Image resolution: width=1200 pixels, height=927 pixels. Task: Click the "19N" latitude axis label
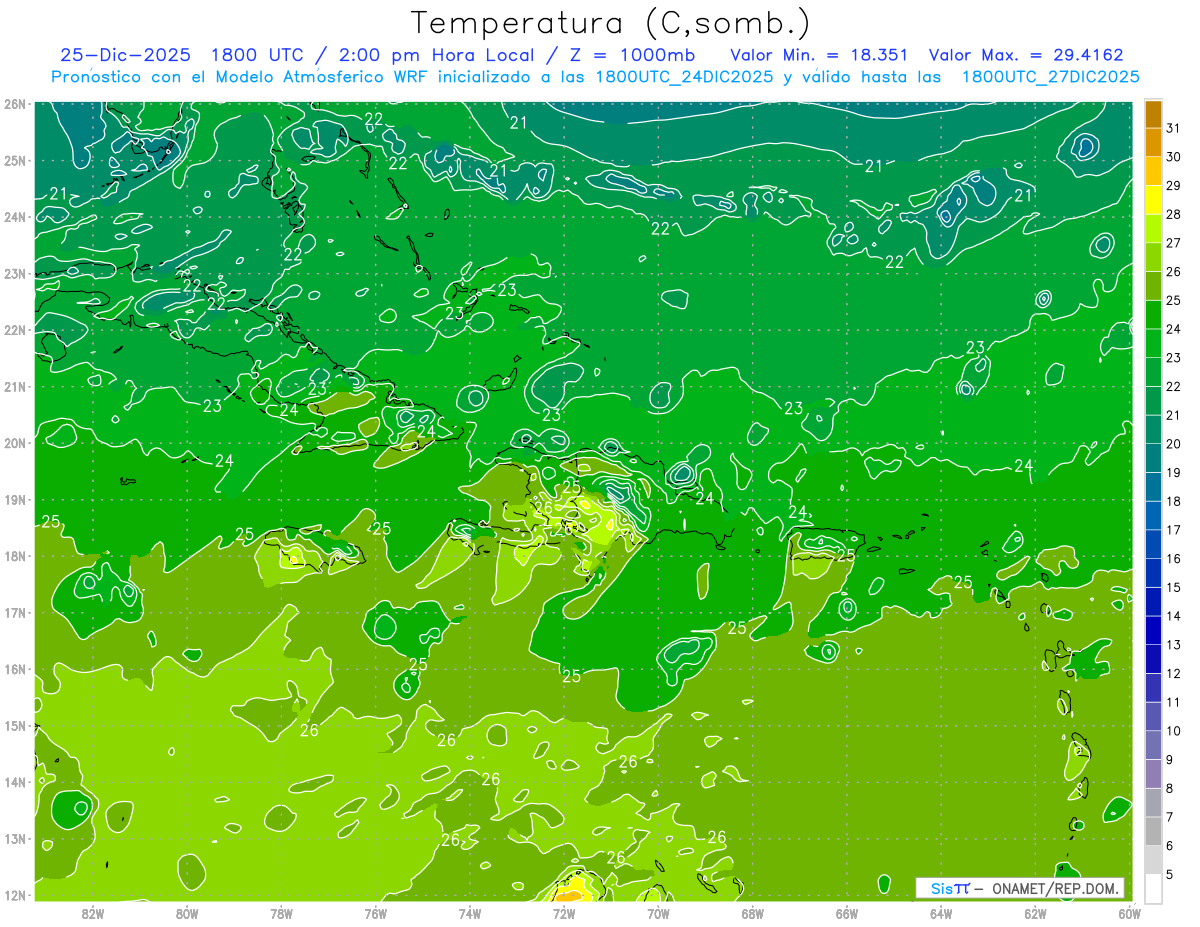pos(14,500)
